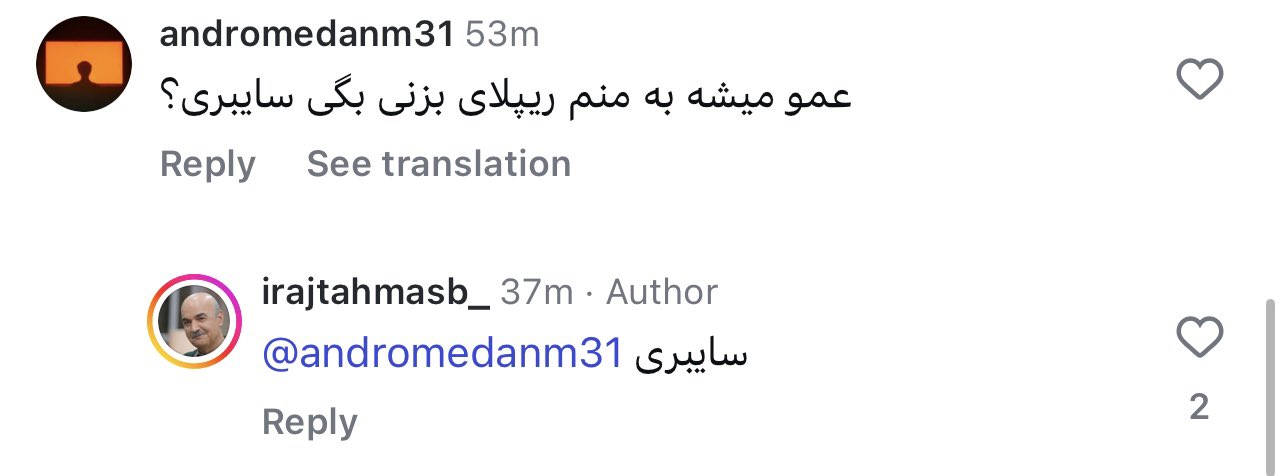
Task: Click the Author label
Action: click(662, 292)
